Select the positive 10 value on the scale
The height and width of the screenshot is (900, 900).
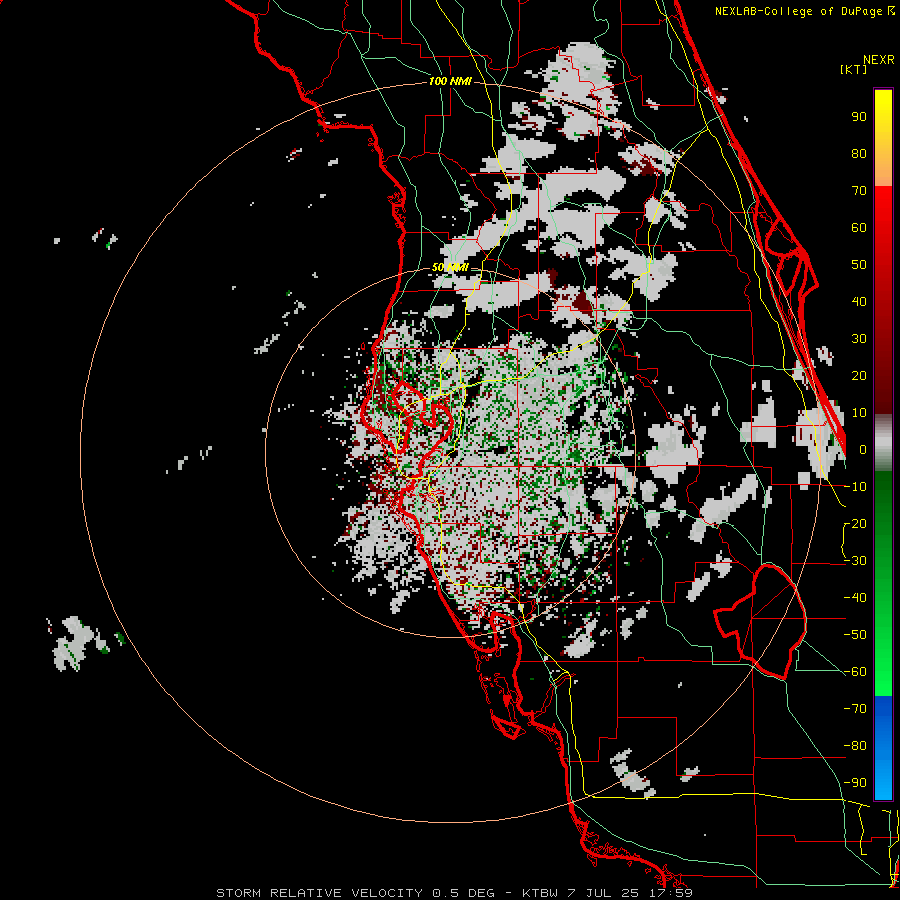click(859, 413)
